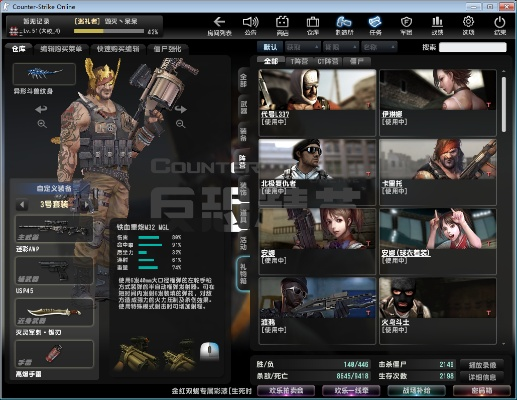
Task: Select character card 代号L337
Action: coord(317,103)
